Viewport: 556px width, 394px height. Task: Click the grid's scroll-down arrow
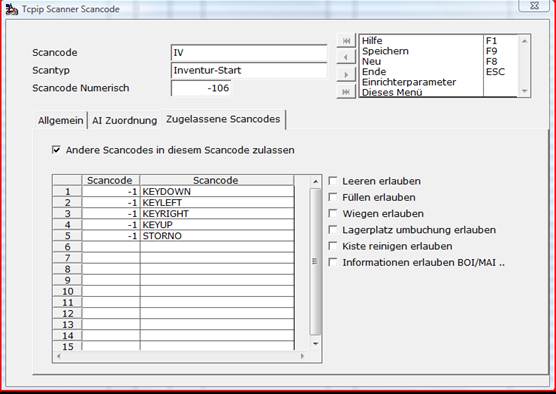tap(315, 343)
